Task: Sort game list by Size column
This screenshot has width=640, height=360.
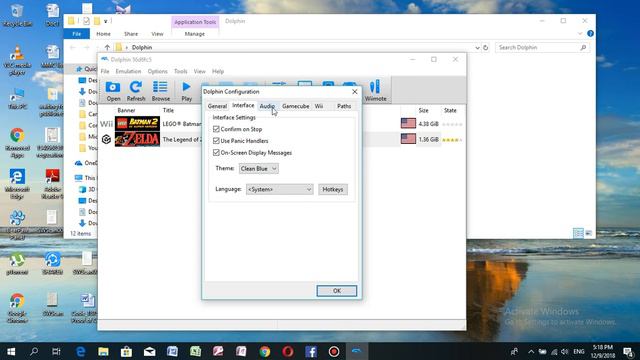Action: (424, 110)
